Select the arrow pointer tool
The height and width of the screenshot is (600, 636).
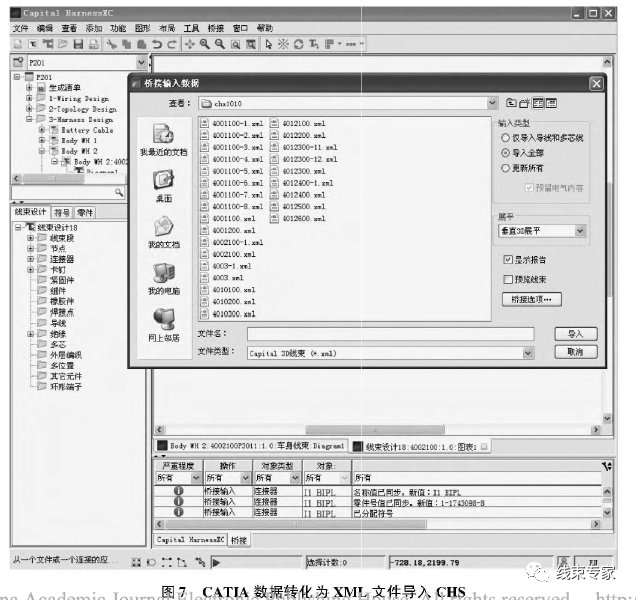click(268, 44)
